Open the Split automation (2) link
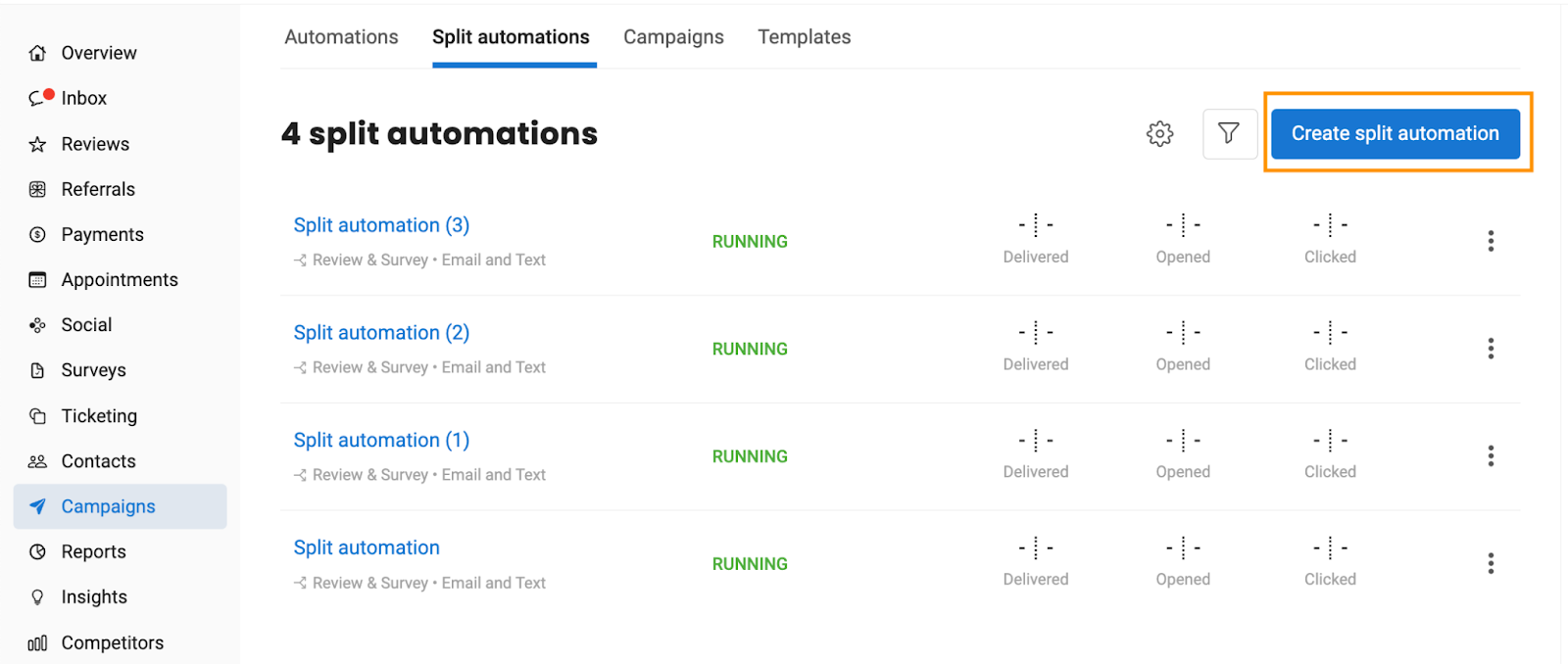This screenshot has height=664, width=1568. [x=381, y=333]
